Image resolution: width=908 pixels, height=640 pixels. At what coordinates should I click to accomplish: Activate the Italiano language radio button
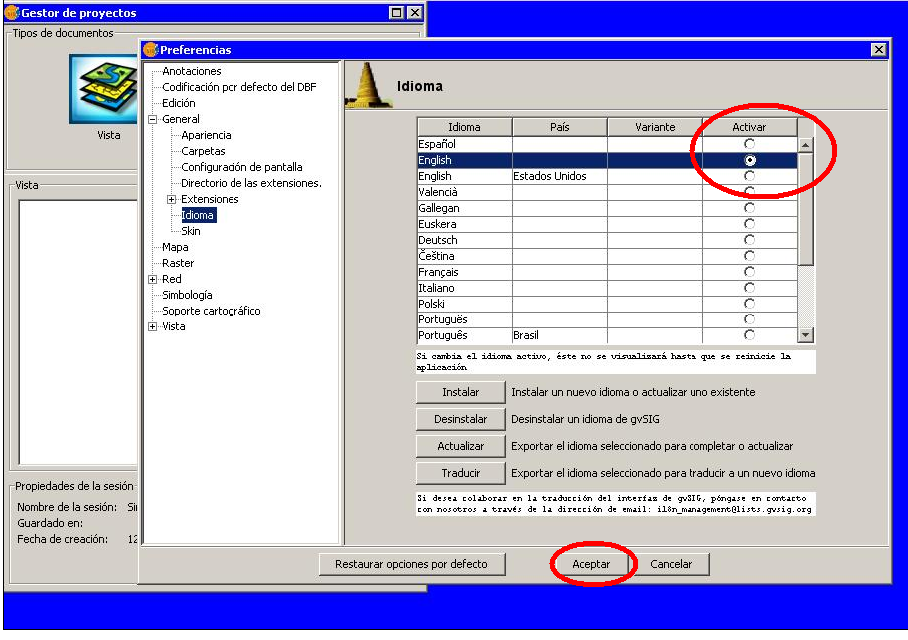coord(749,288)
